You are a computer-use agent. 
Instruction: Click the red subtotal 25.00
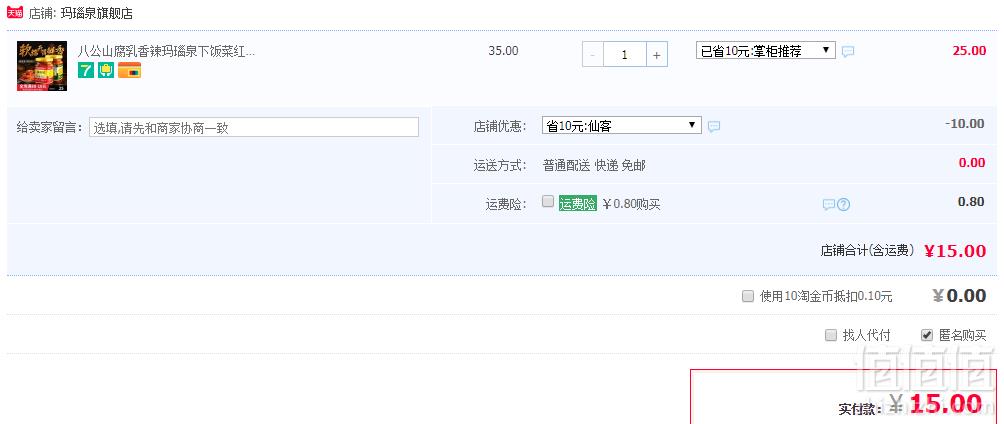point(969,51)
